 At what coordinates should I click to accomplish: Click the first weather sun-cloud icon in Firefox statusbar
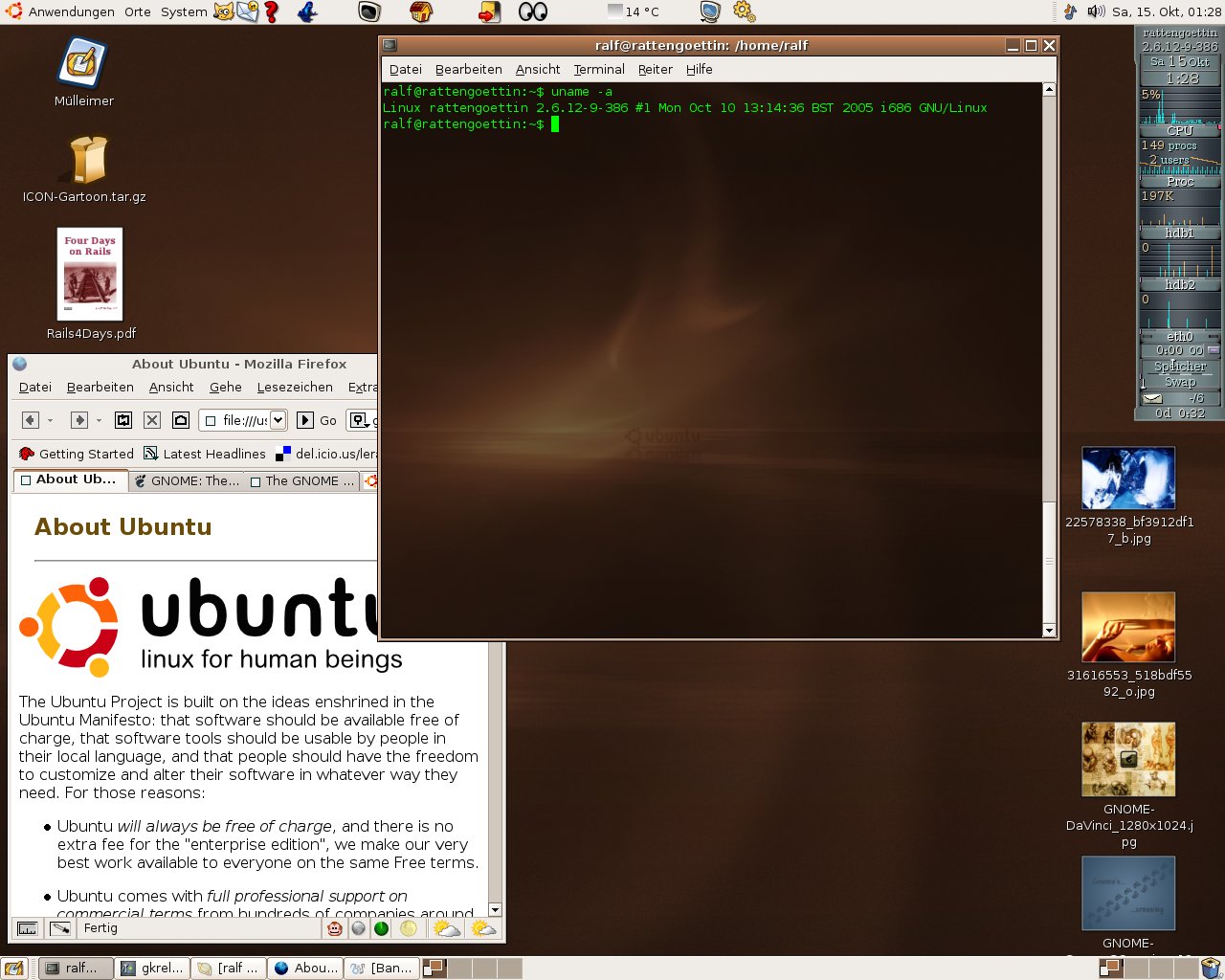pyautogui.click(x=446, y=928)
